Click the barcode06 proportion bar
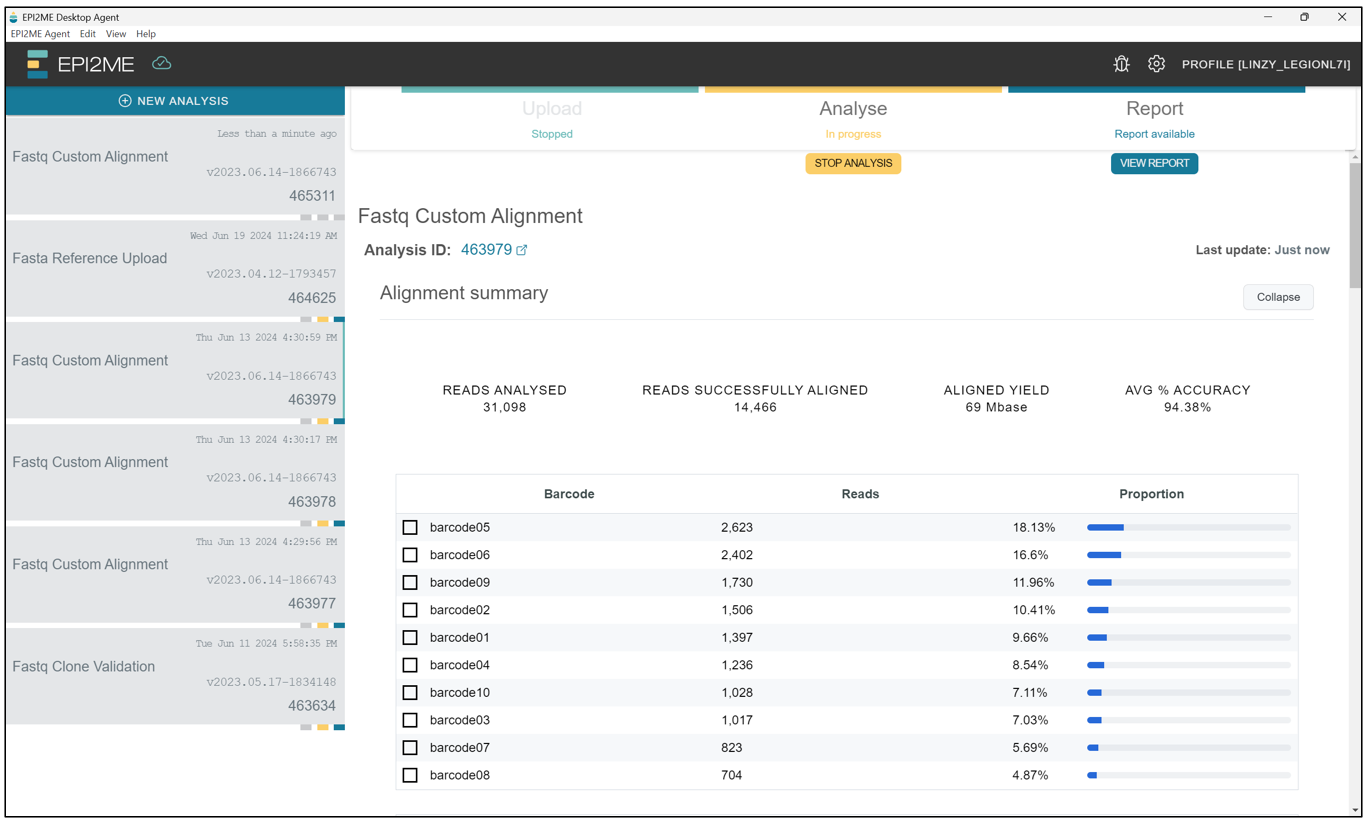The height and width of the screenshot is (820, 1366). 1189,555
